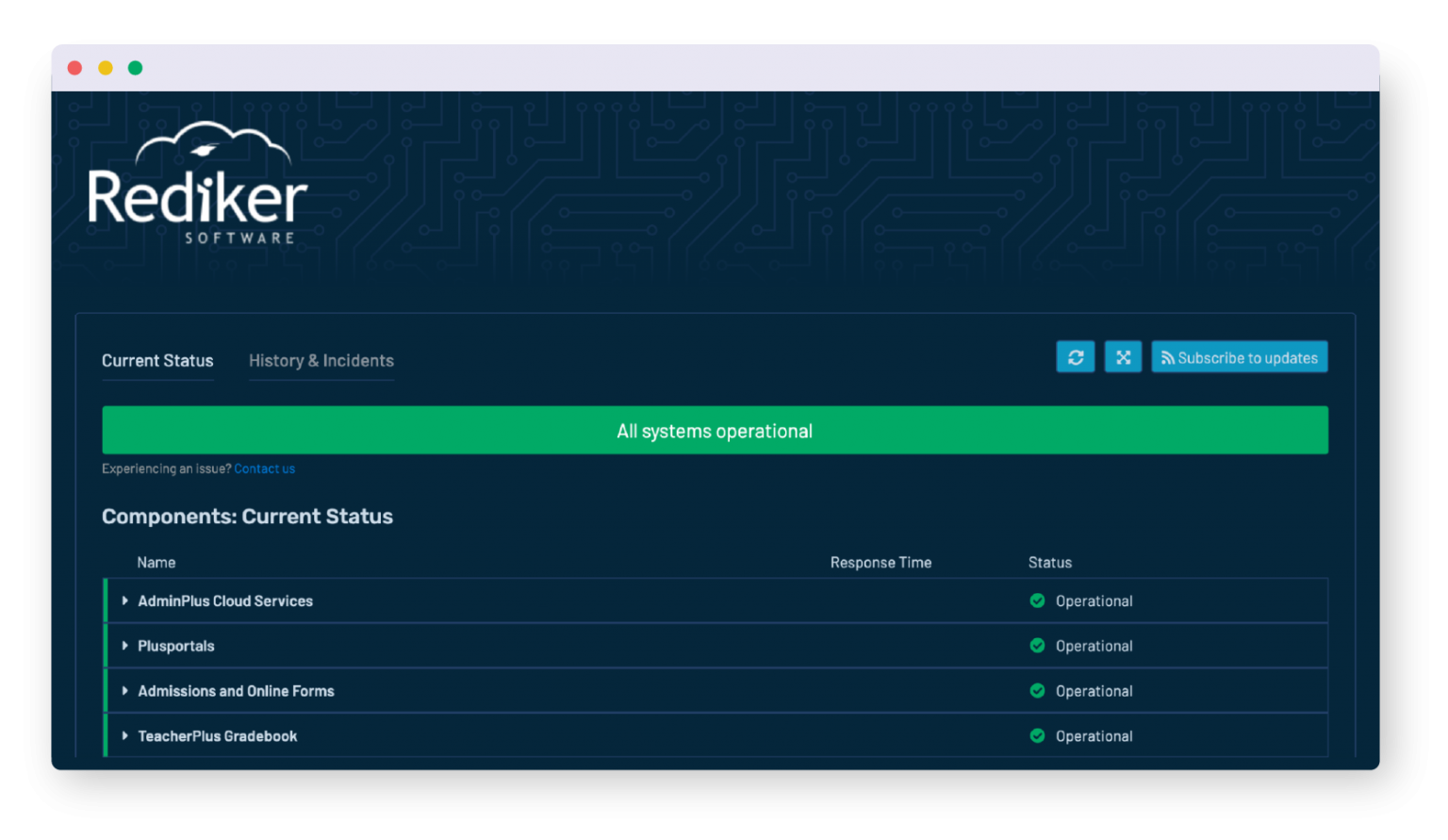1448x840 pixels.
Task: Click the Status column header
Action: [x=1049, y=563]
